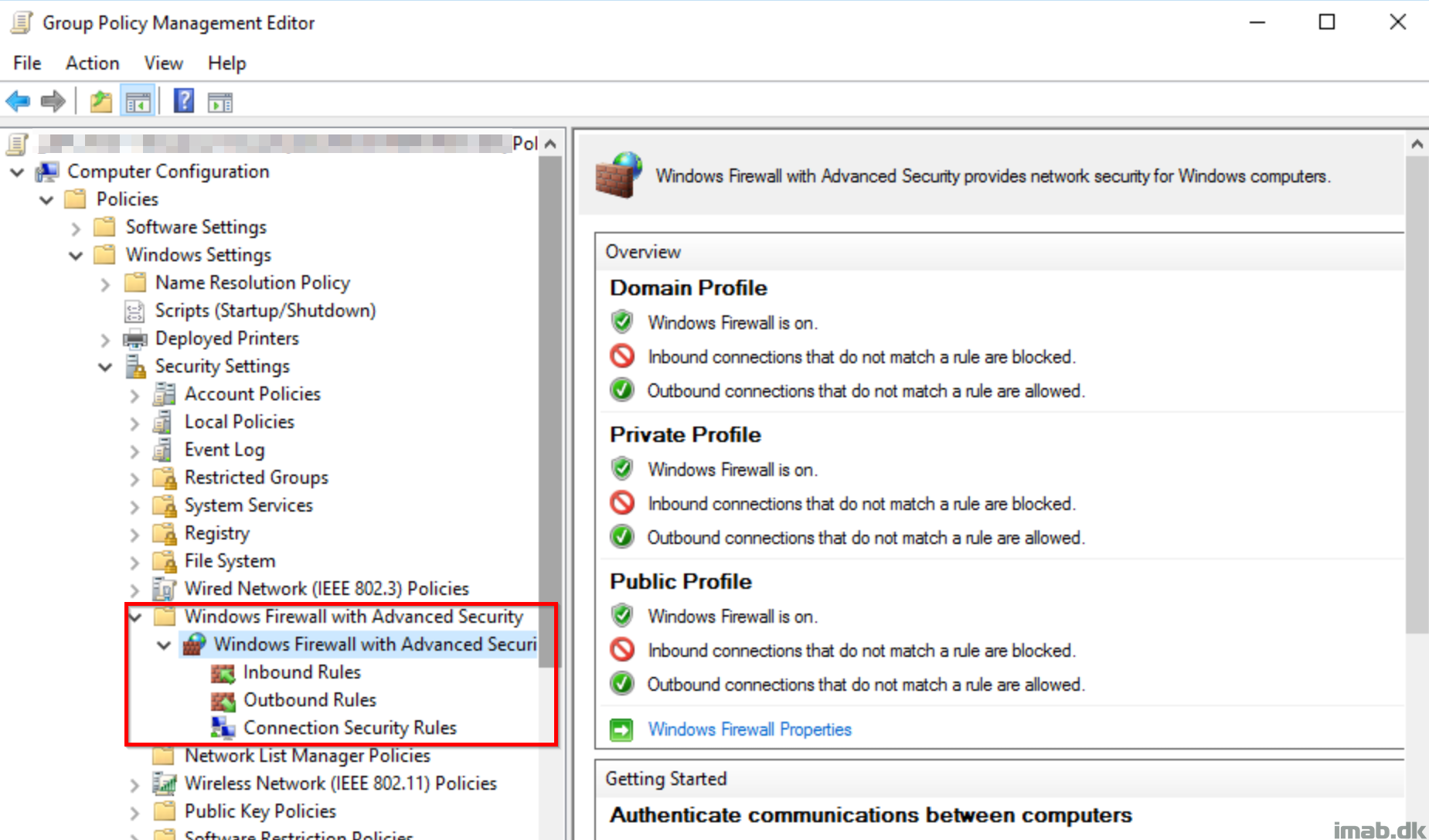Open the Help menu
Image resolution: width=1429 pixels, height=840 pixels.
point(227,63)
